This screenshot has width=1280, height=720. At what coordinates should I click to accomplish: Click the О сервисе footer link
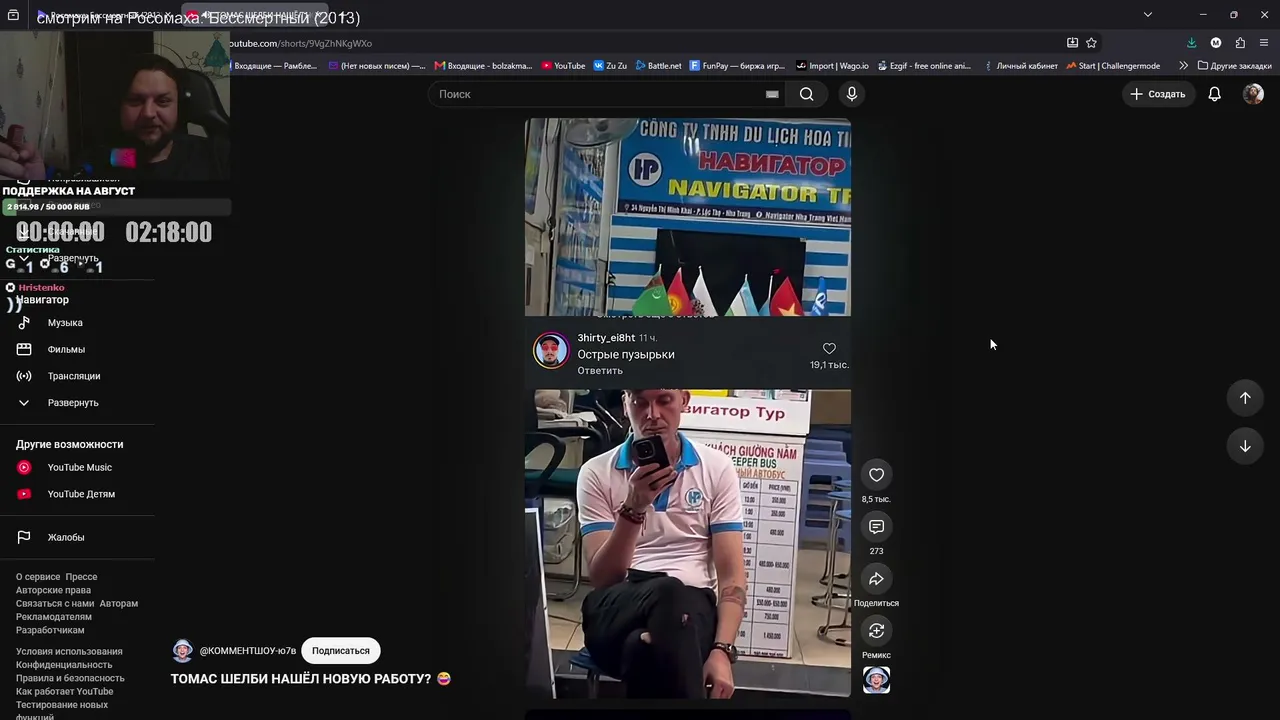38,577
